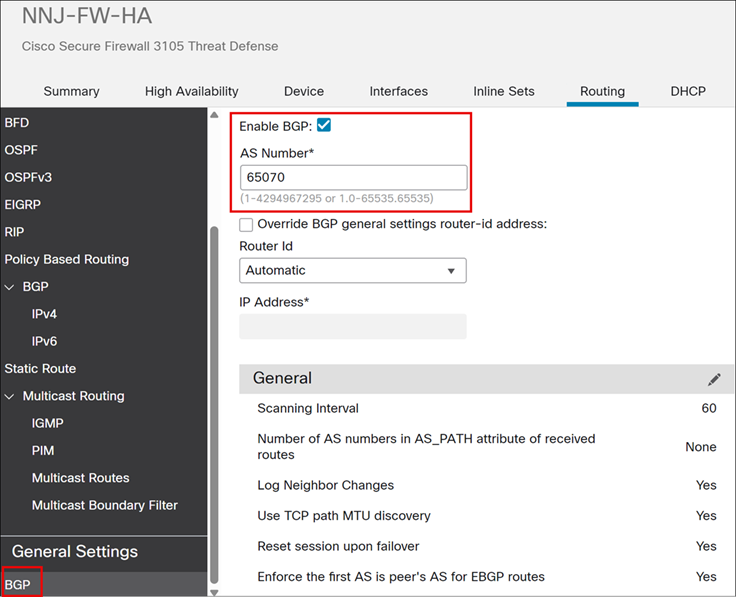
Task: Click BGP under General Settings
Action: (18, 583)
